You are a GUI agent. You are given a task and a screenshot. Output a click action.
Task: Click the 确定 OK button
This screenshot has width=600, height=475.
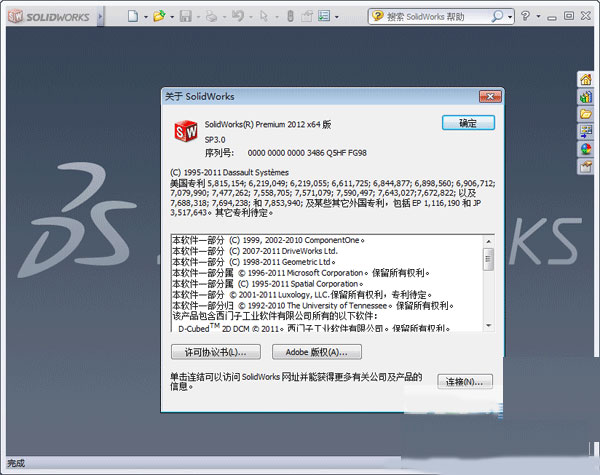pos(468,123)
